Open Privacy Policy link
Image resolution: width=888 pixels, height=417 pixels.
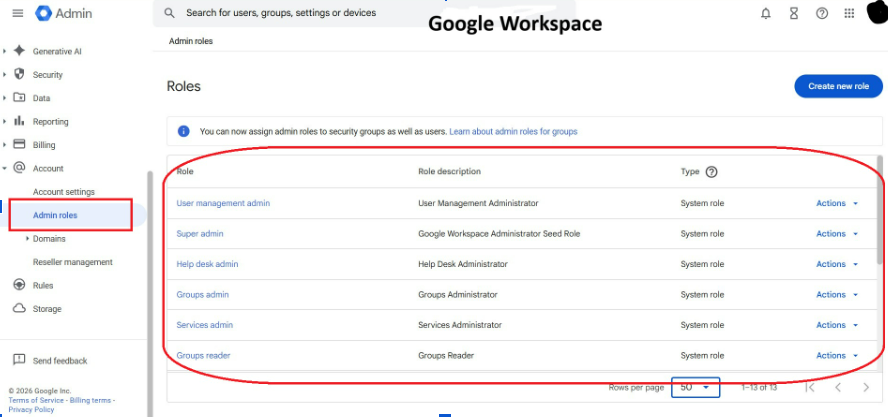point(31,410)
